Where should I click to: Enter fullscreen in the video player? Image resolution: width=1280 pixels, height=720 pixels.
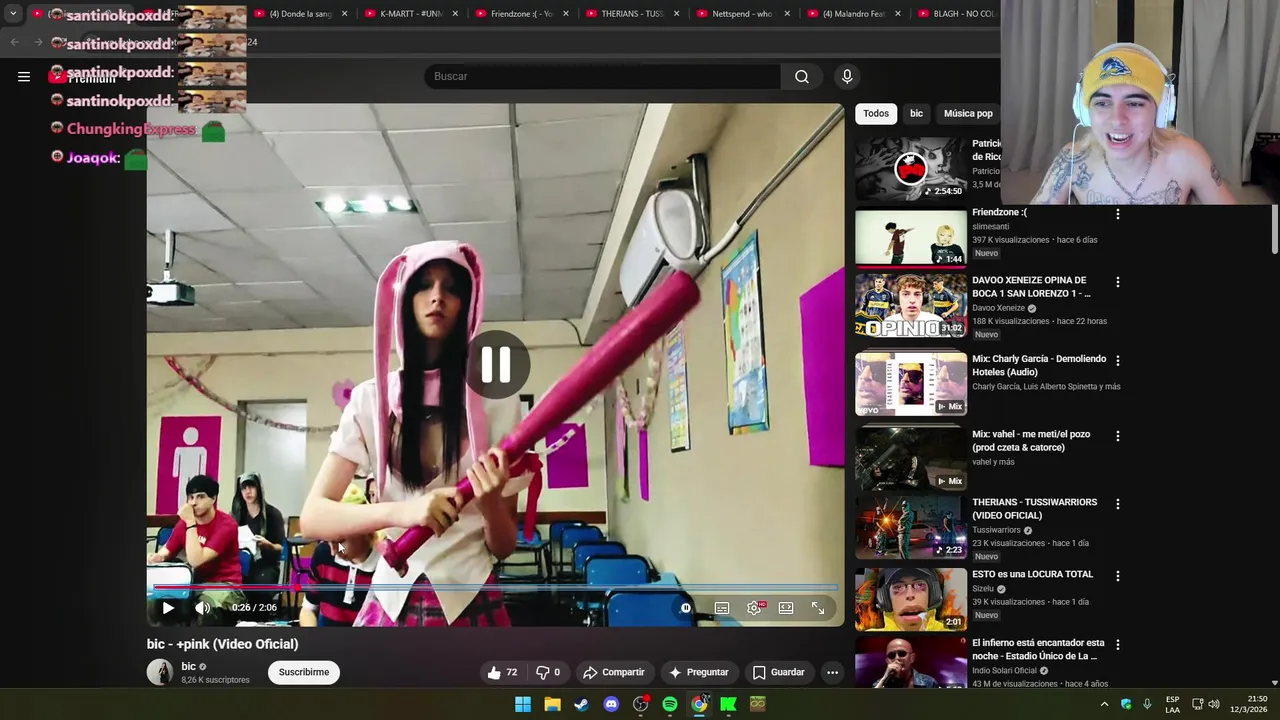pyautogui.click(x=818, y=608)
